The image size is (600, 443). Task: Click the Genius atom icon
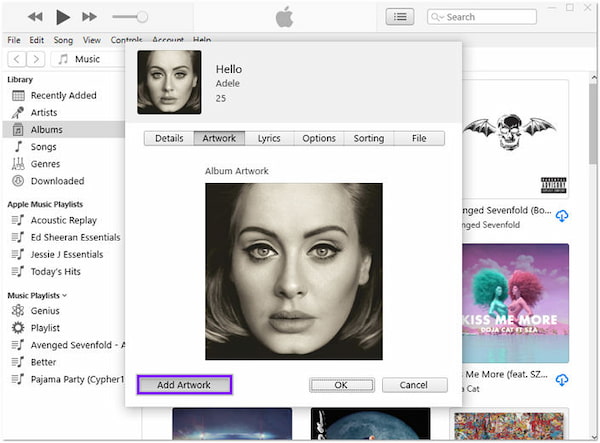pyautogui.click(x=18, y=311)
